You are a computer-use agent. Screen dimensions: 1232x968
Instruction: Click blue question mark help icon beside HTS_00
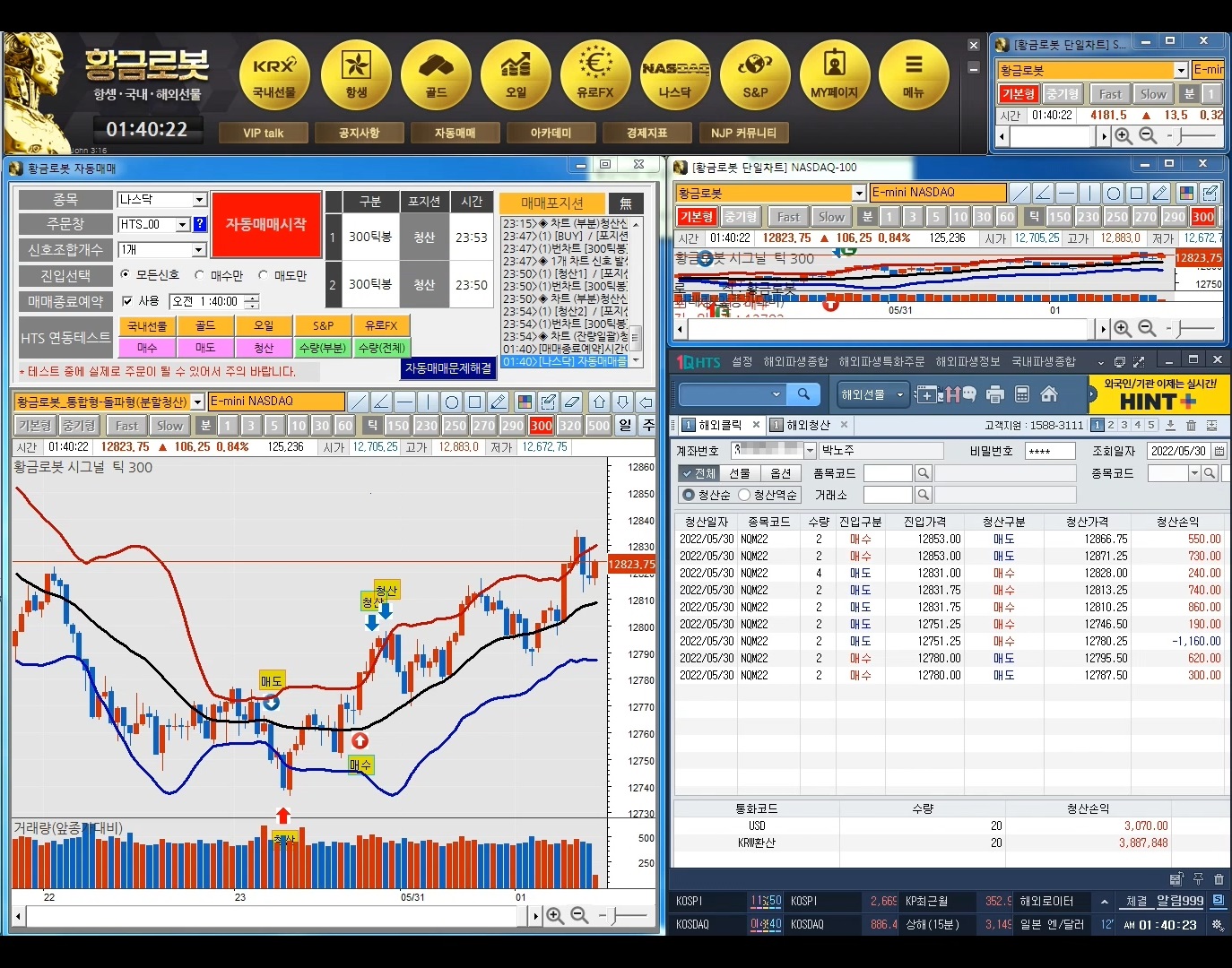pyautogui.click(x=200, y=224)
